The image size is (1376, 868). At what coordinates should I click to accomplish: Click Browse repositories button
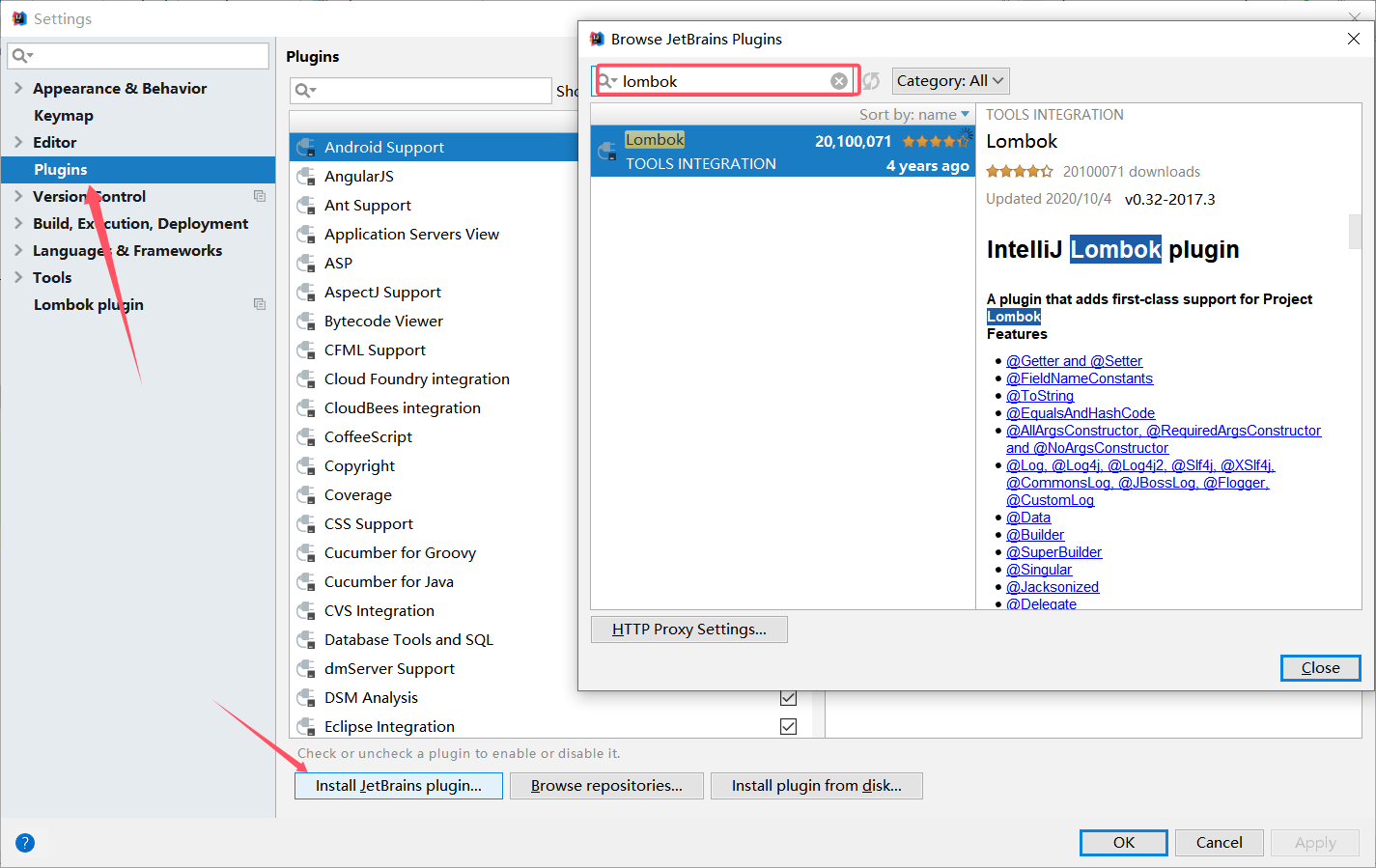pyautogui.click(x=606, y=786)
